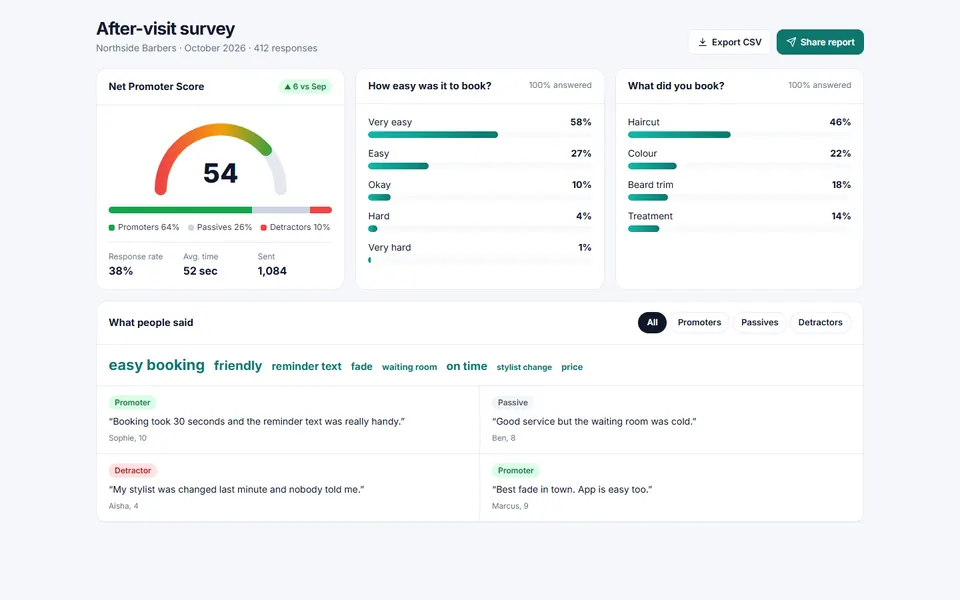Click the paper plane icon in Share report
Image resolution: width=960 pixels, height=600 pixels.
coord(791,42)
